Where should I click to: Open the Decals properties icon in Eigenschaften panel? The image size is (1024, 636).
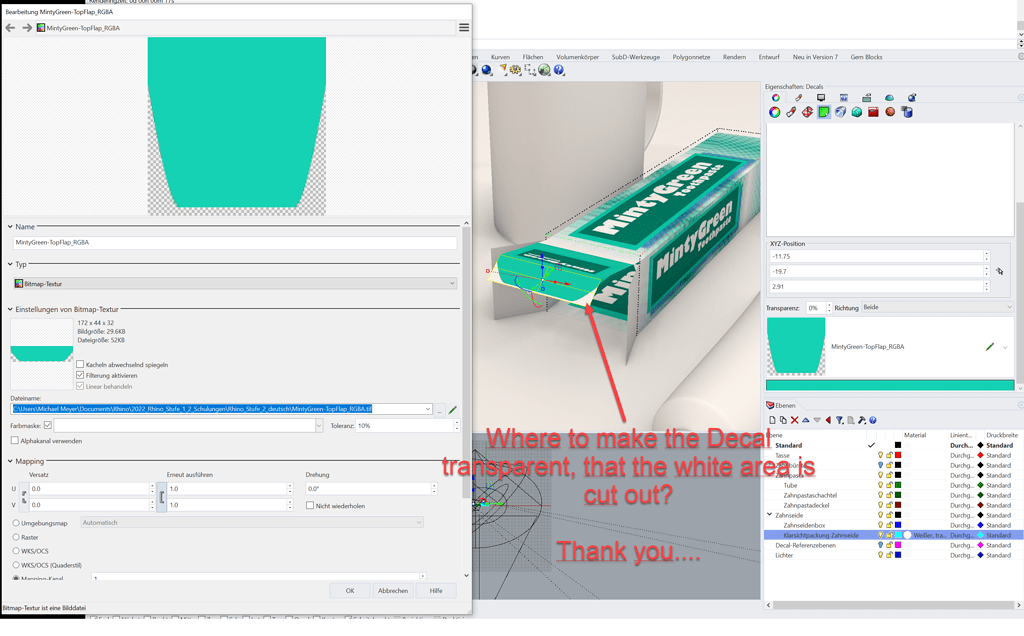coord(822,112)
